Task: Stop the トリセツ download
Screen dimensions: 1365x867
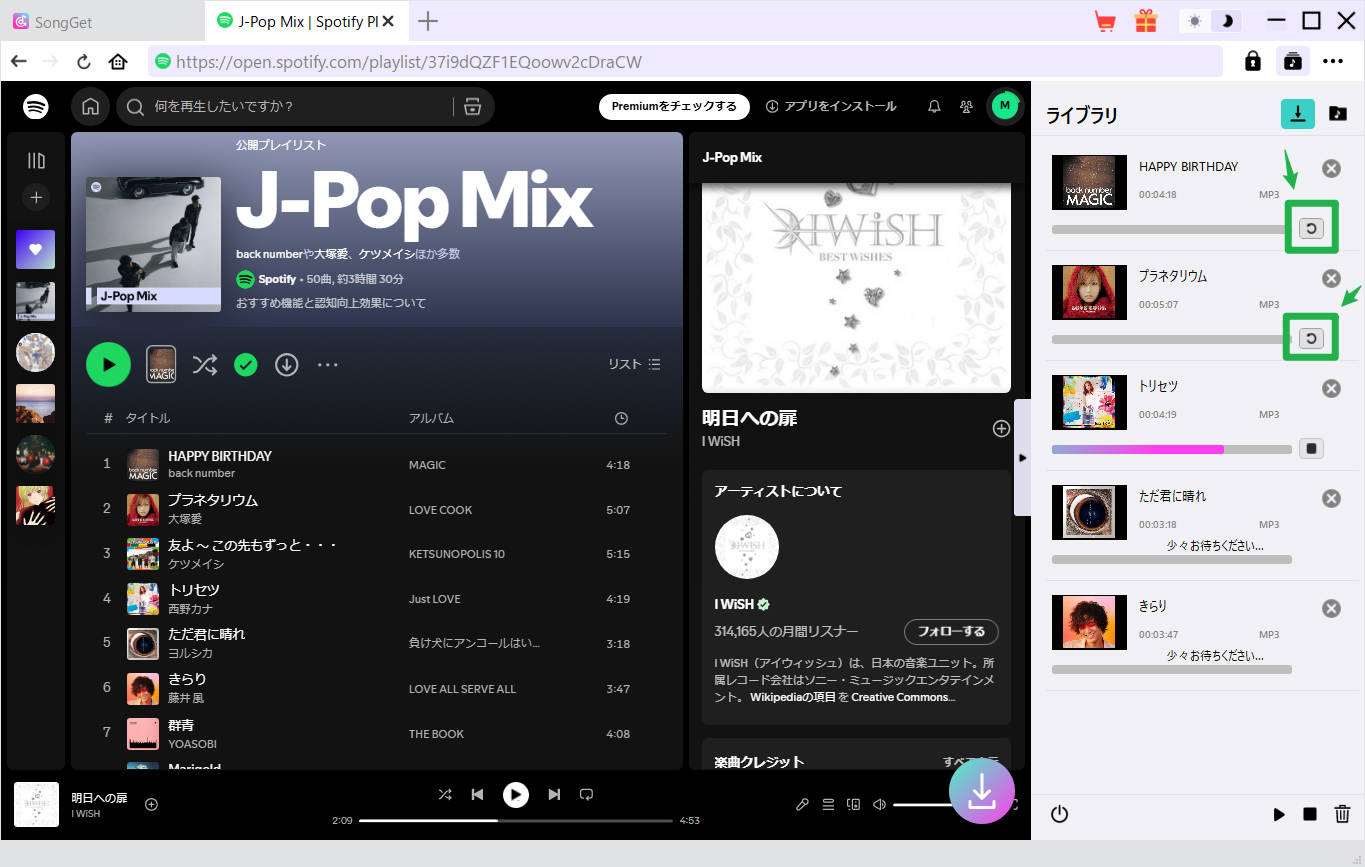Action: click(1310, 449)
